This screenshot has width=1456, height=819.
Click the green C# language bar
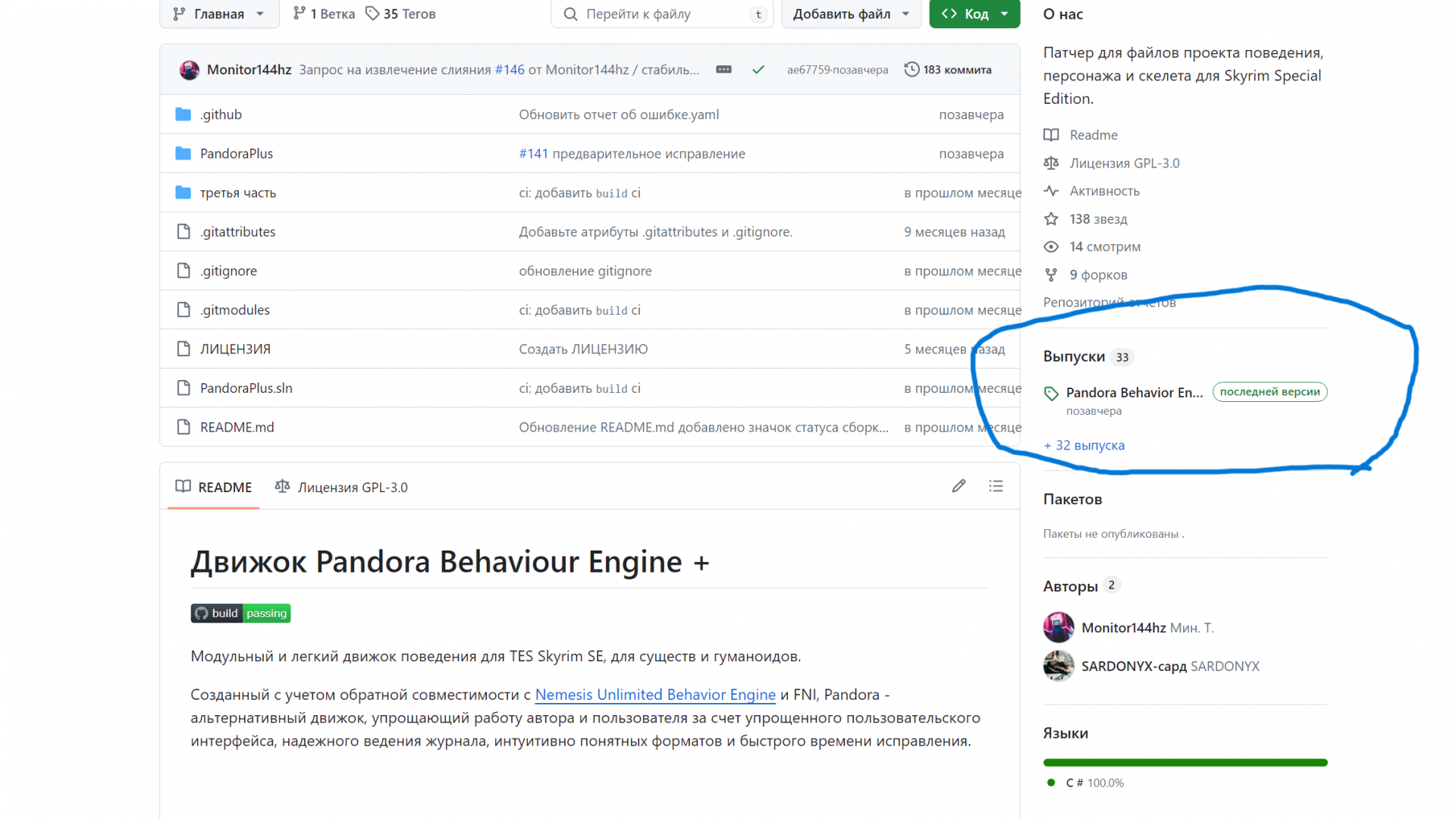(1185, 762)
